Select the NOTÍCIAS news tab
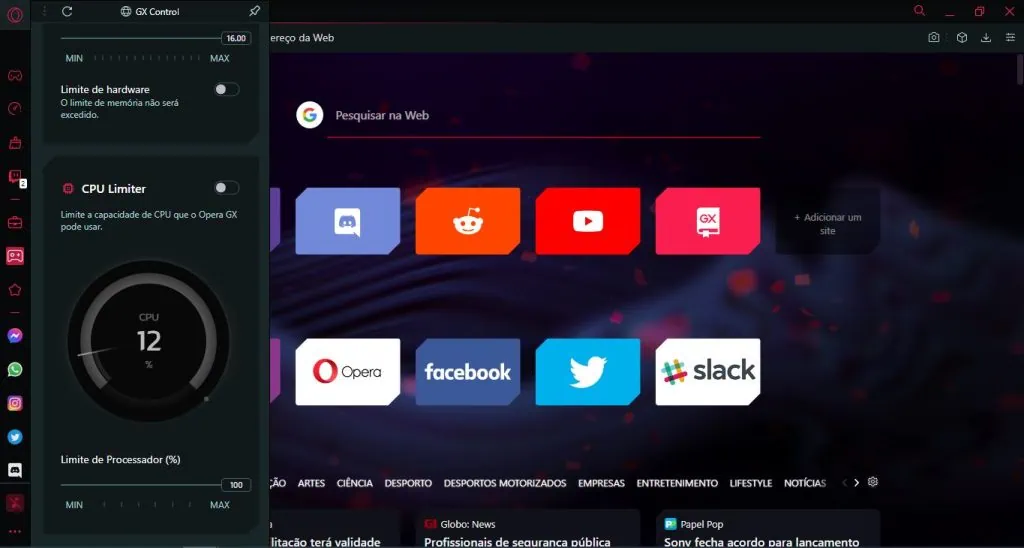 805,483
